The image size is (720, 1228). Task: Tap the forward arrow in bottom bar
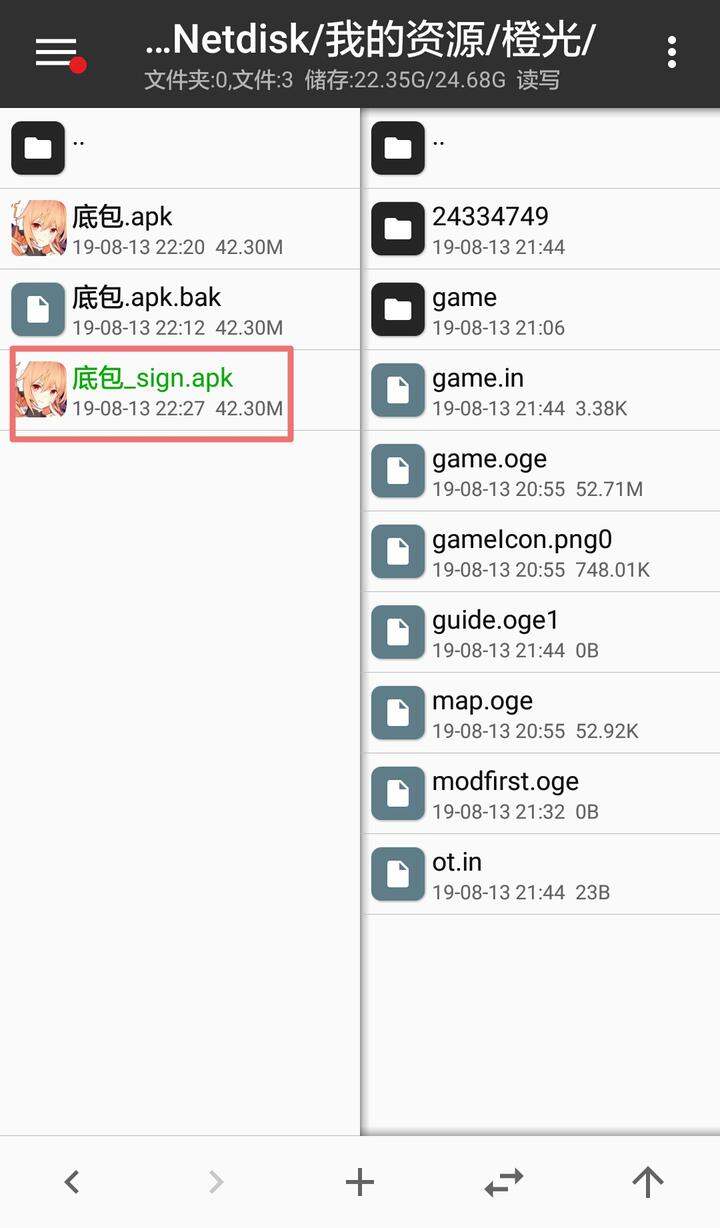(216, 1183)
